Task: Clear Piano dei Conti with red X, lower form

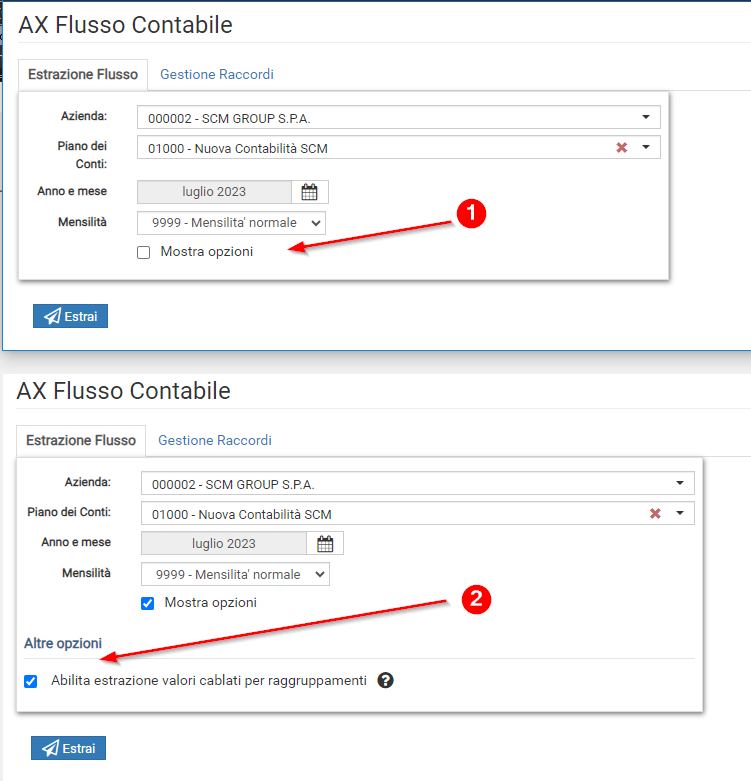Action: (655, 514)
